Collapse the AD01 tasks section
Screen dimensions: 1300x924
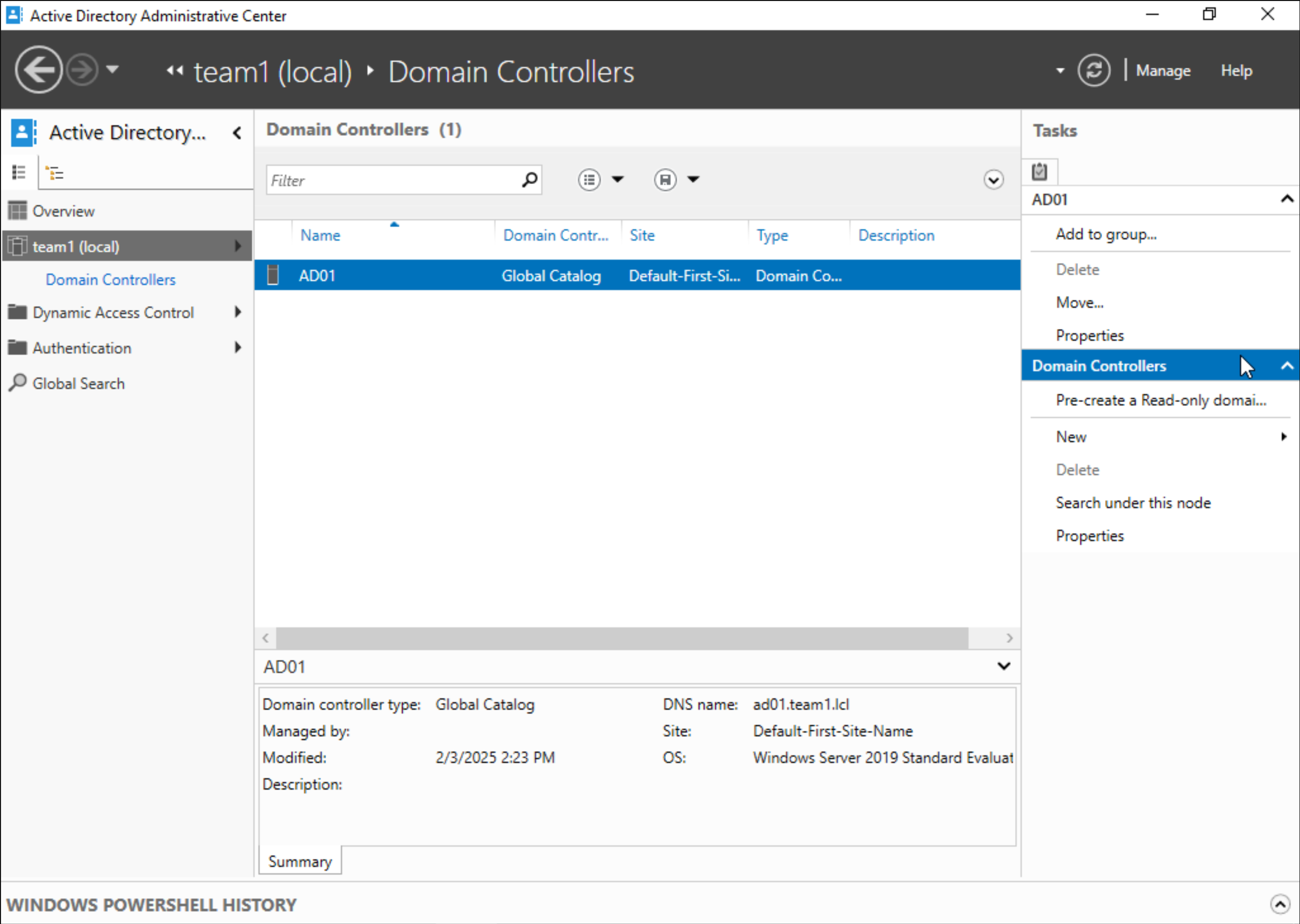[1286, 199]
